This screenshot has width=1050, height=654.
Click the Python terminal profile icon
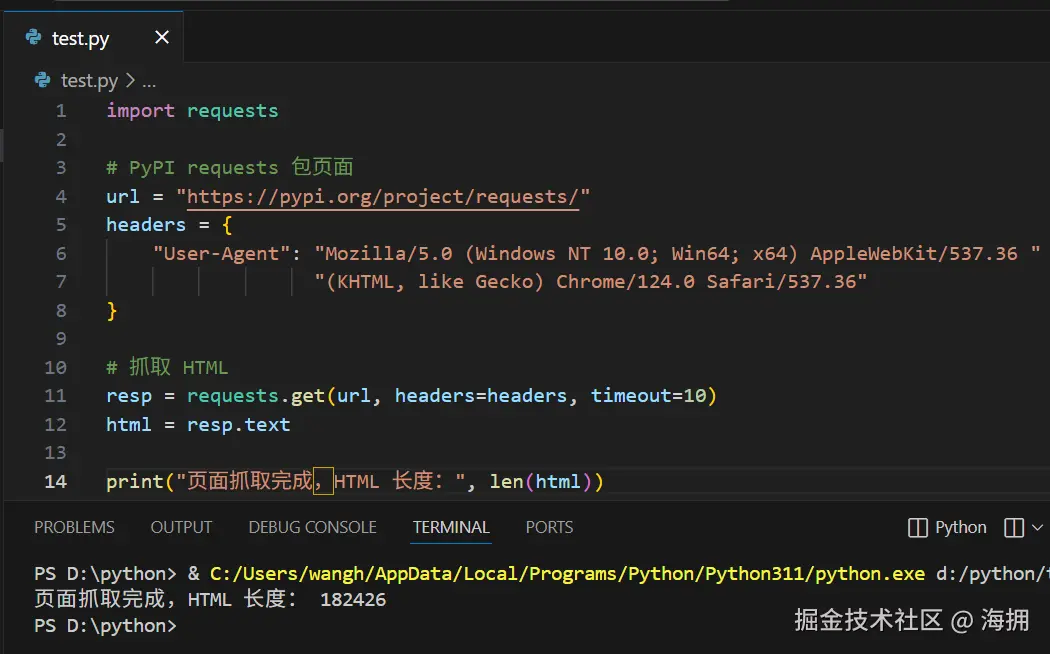pyautogui.click(x=917, y=527)
